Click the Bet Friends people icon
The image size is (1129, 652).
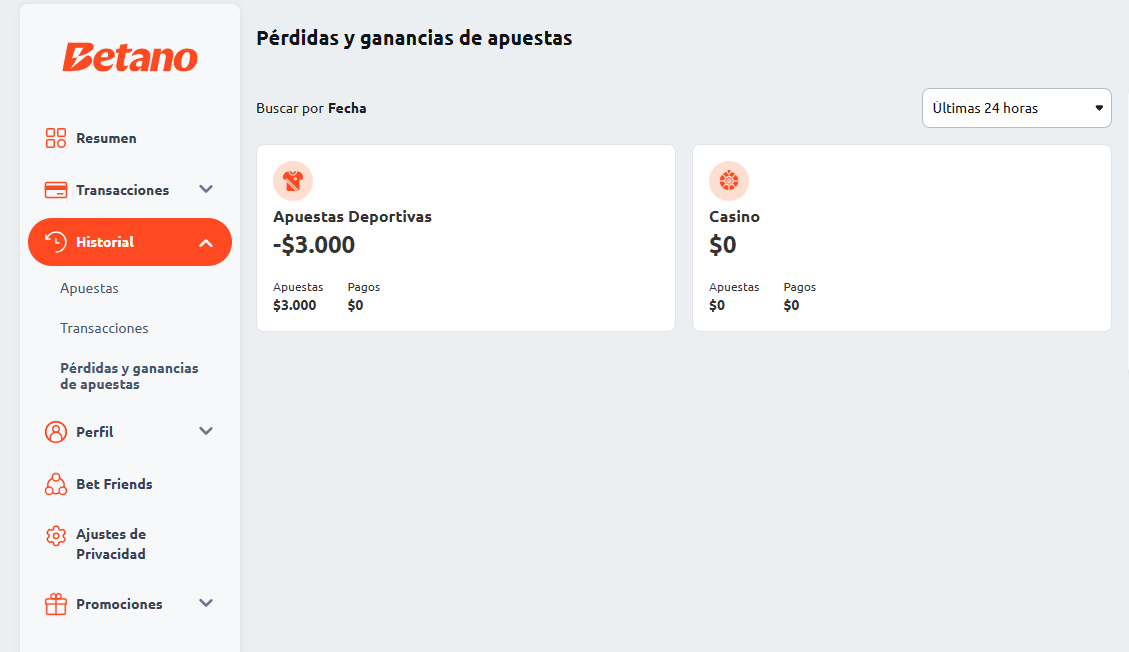click(55, 484)
